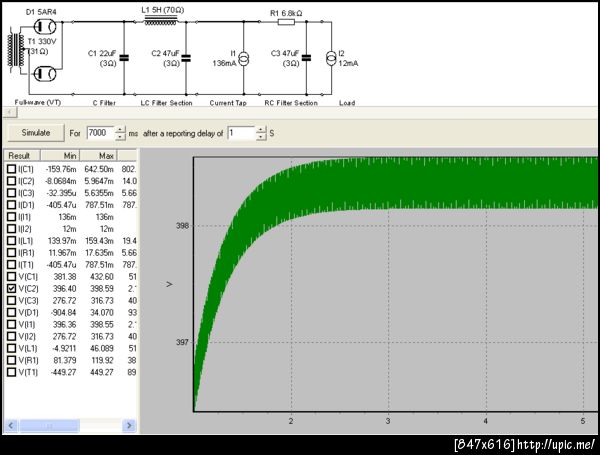The image size is (600, 455).
Task: Click the Result column header
Action: (22, 155)
